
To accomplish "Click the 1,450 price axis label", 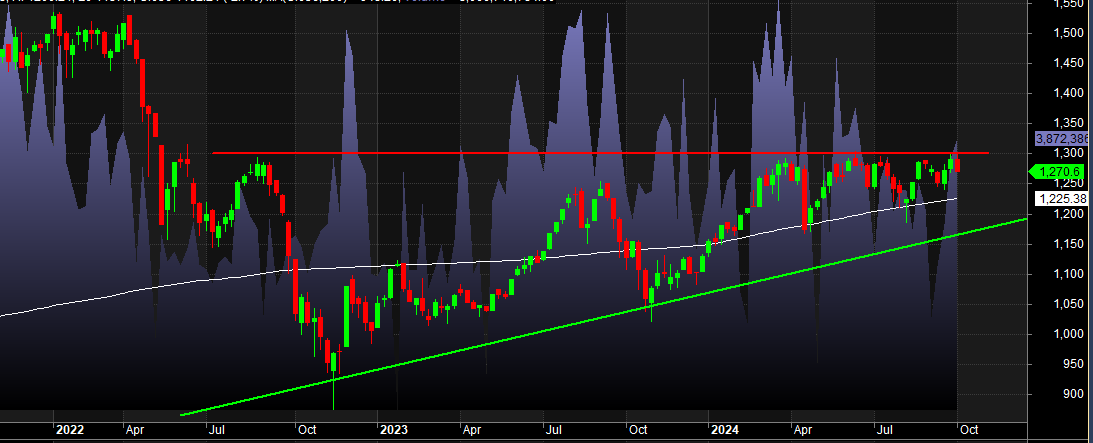I will 1069,63.
